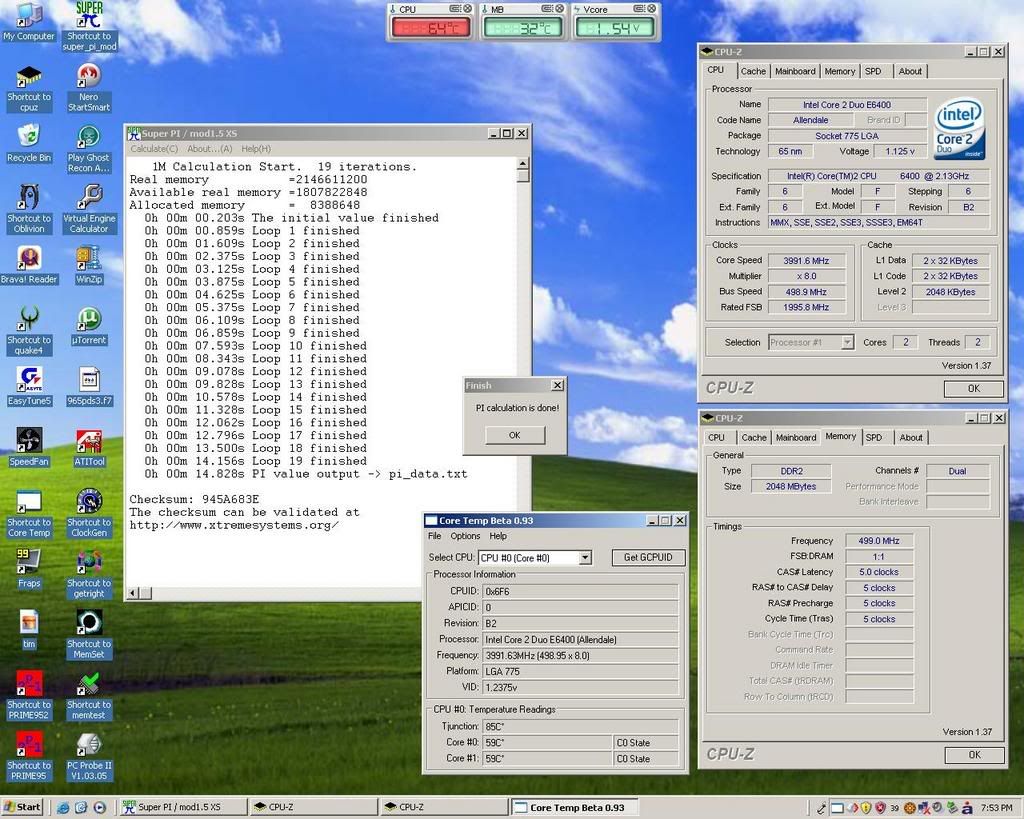The image size is (1024, 819).
Task: Switch to the Mainboard tab in CPU-Z
Action: tap(795, 71)
